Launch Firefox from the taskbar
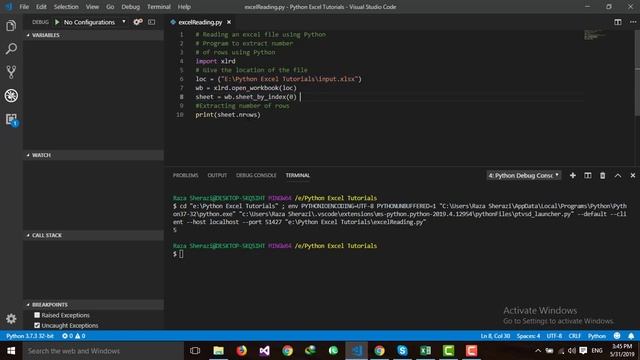Screen dimensions: 640x360 tap(242, 351)
